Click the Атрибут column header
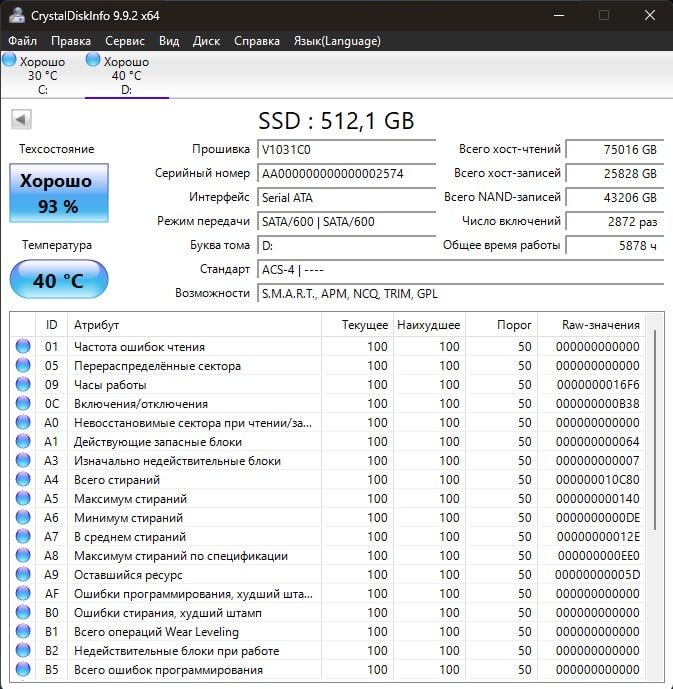The height and width of the screenshot is (689, 673). coord(194,325)
